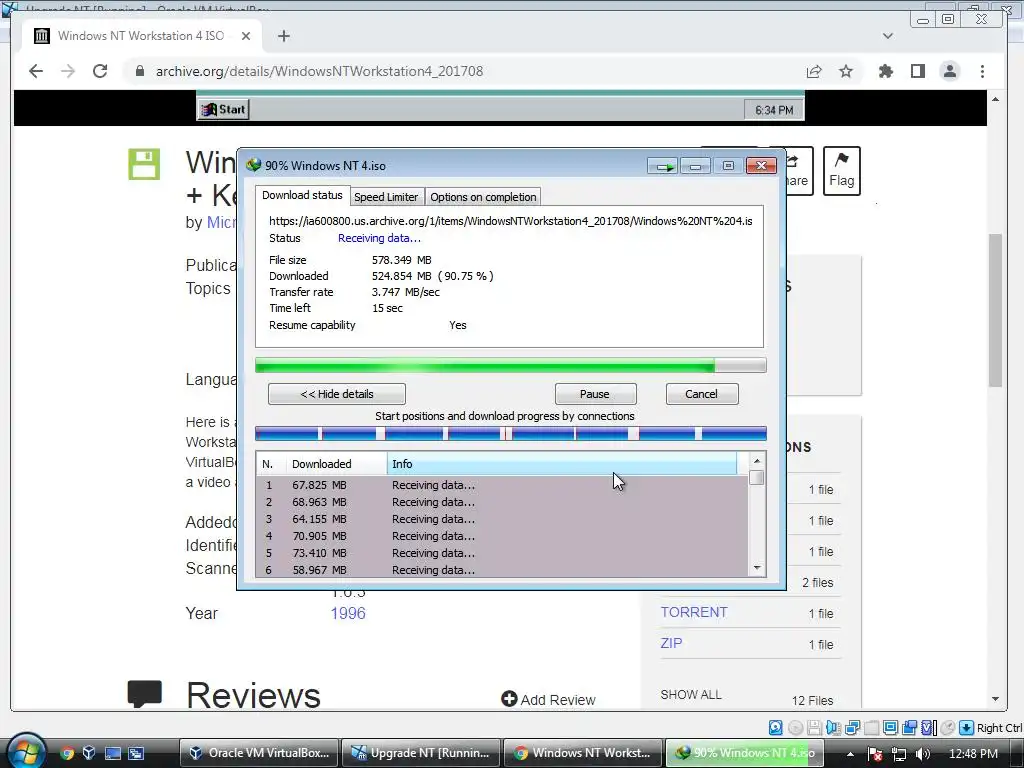Viewport: 1024px width, 768px height.
Task: Select connection row 4 with 70.905 MB
Action: 502,536
